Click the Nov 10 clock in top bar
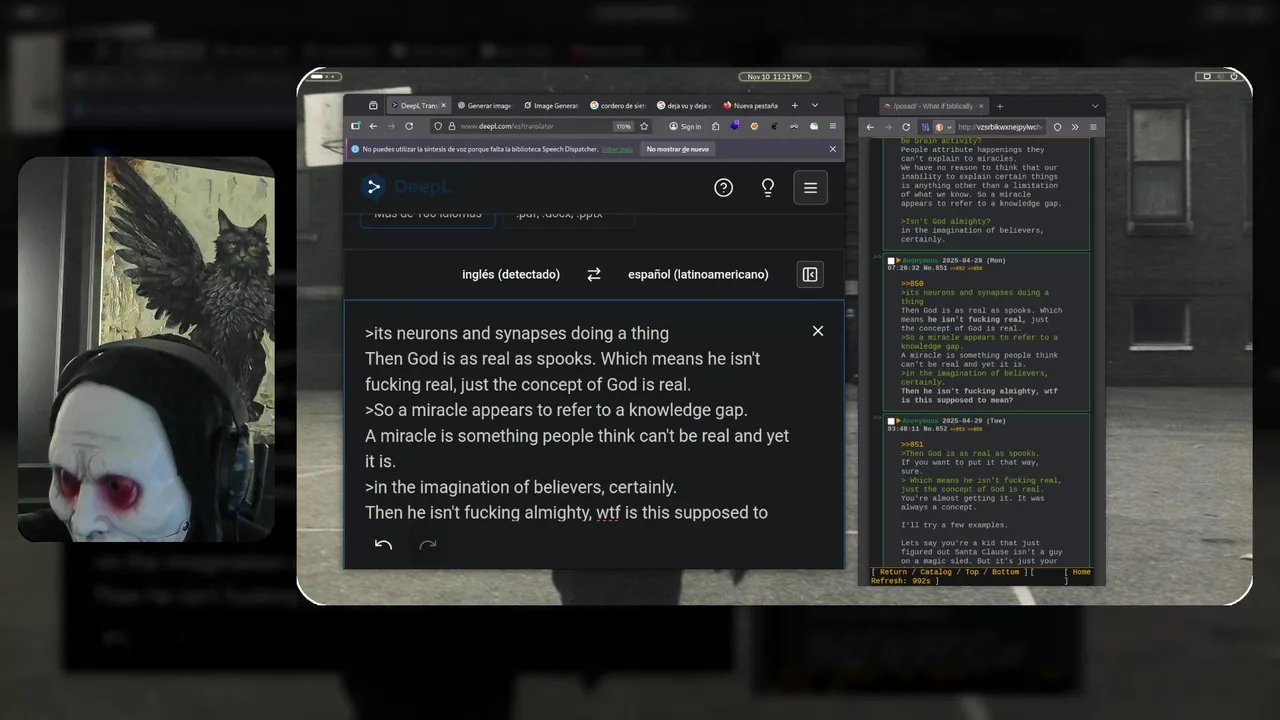This screenshot has width=1280, height=720. click(x=774, y=76)
